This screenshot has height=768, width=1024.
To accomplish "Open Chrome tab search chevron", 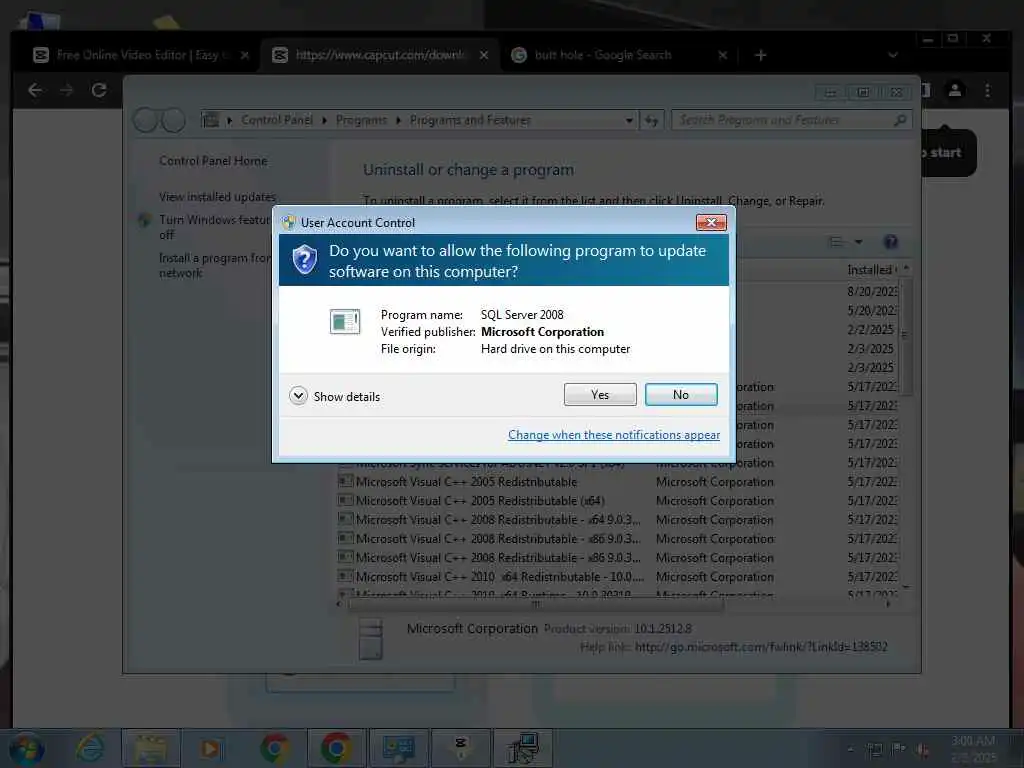I will coord(893,56).
